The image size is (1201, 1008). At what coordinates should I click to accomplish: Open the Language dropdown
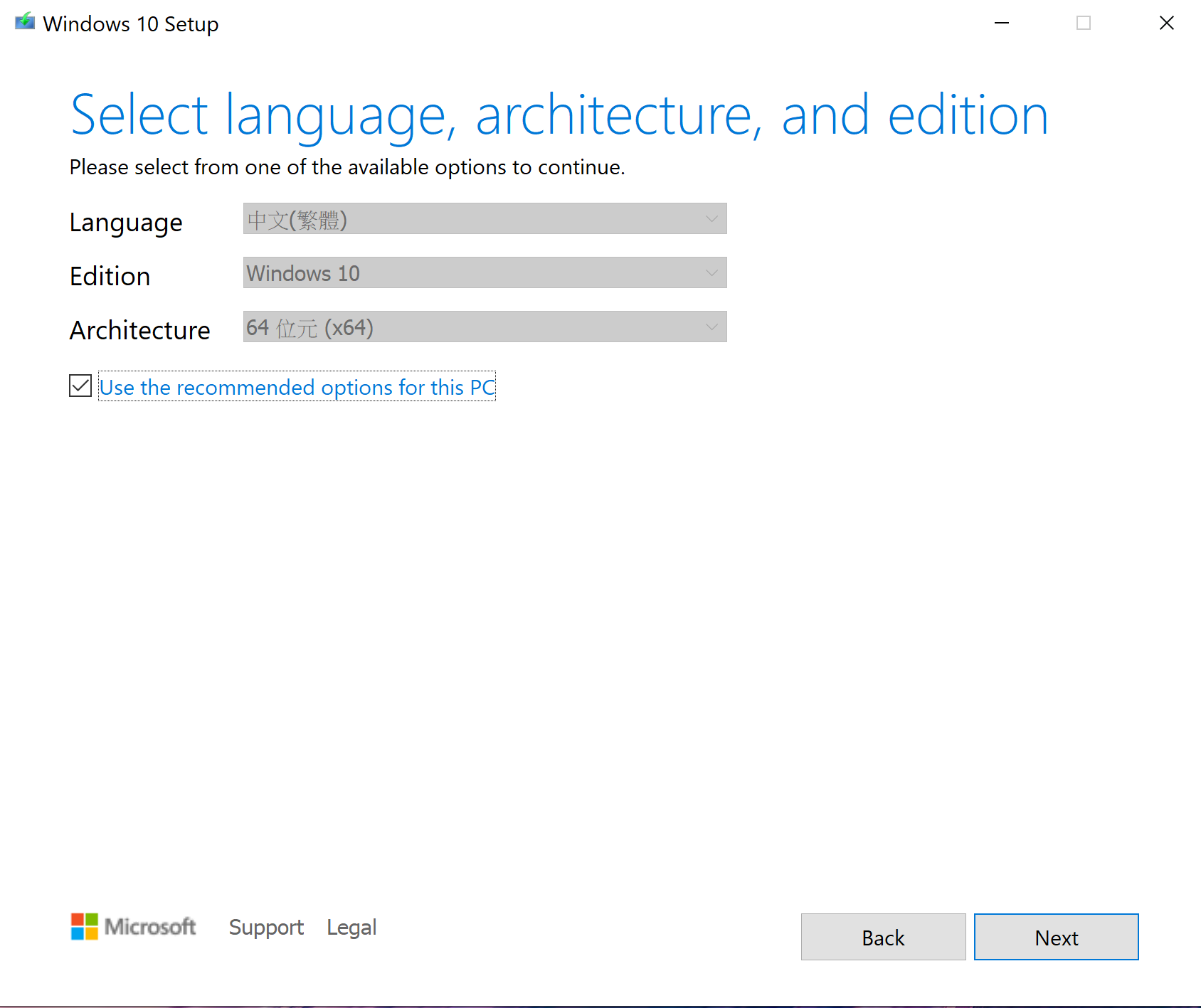[x=485, y=219]
